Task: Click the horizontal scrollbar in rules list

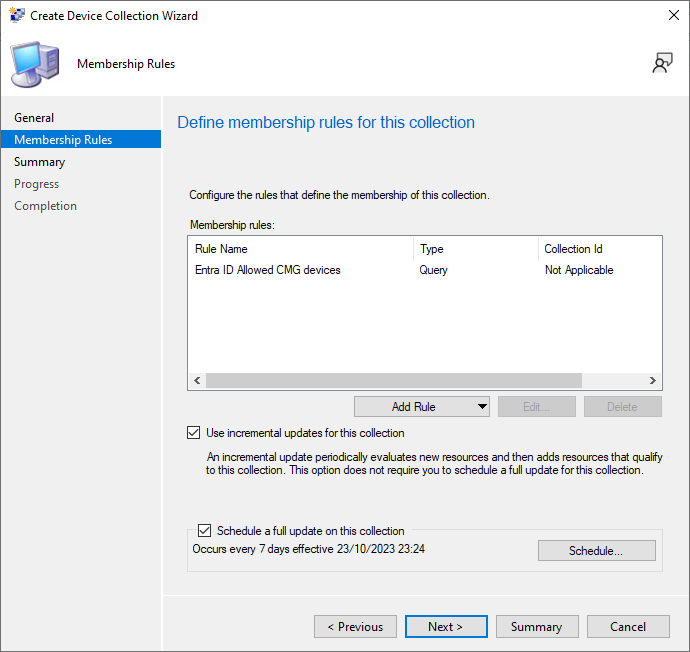Action: point(394,381)
